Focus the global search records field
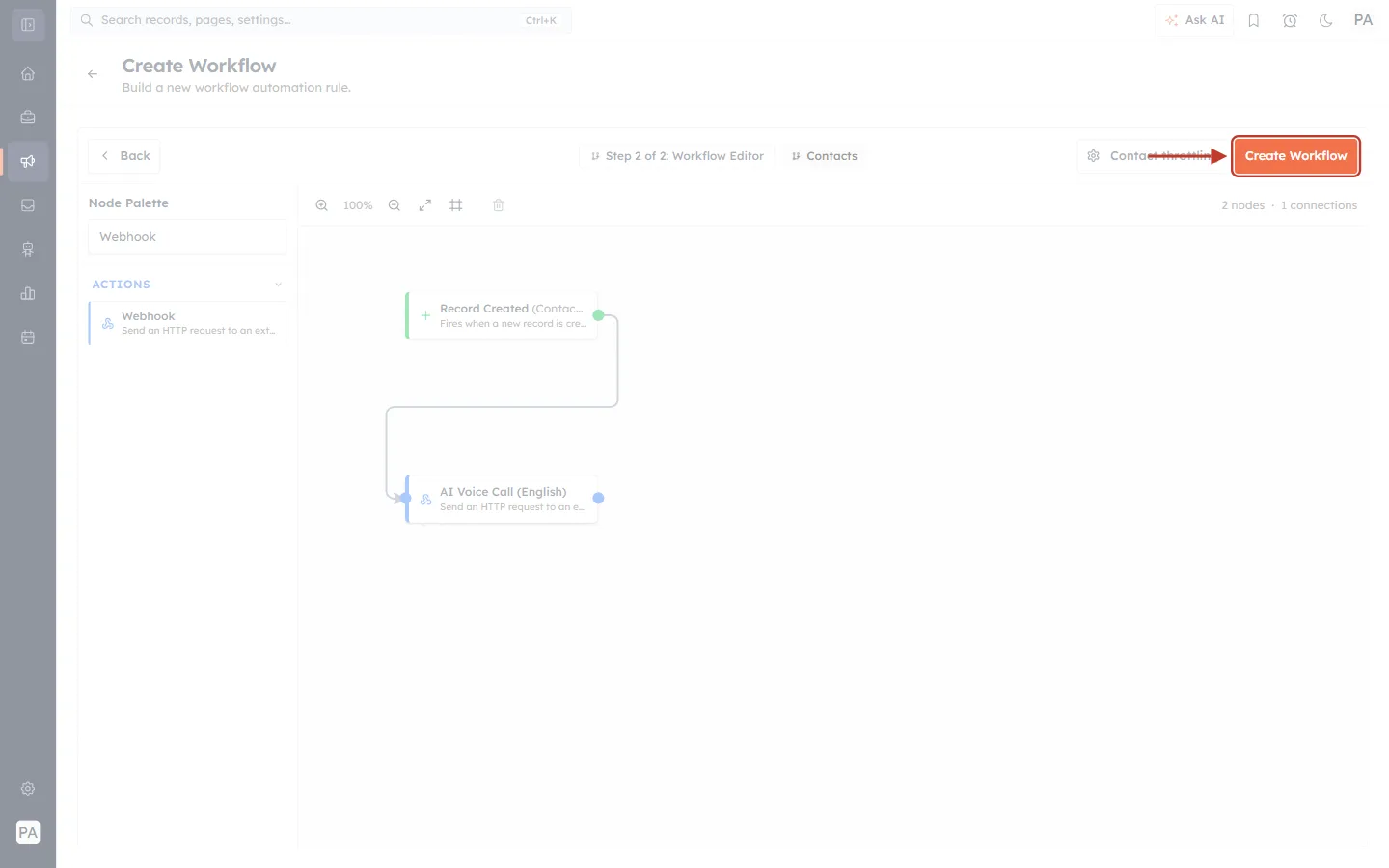This screenshot has height=868, width=1389. [x=320, y=20]
